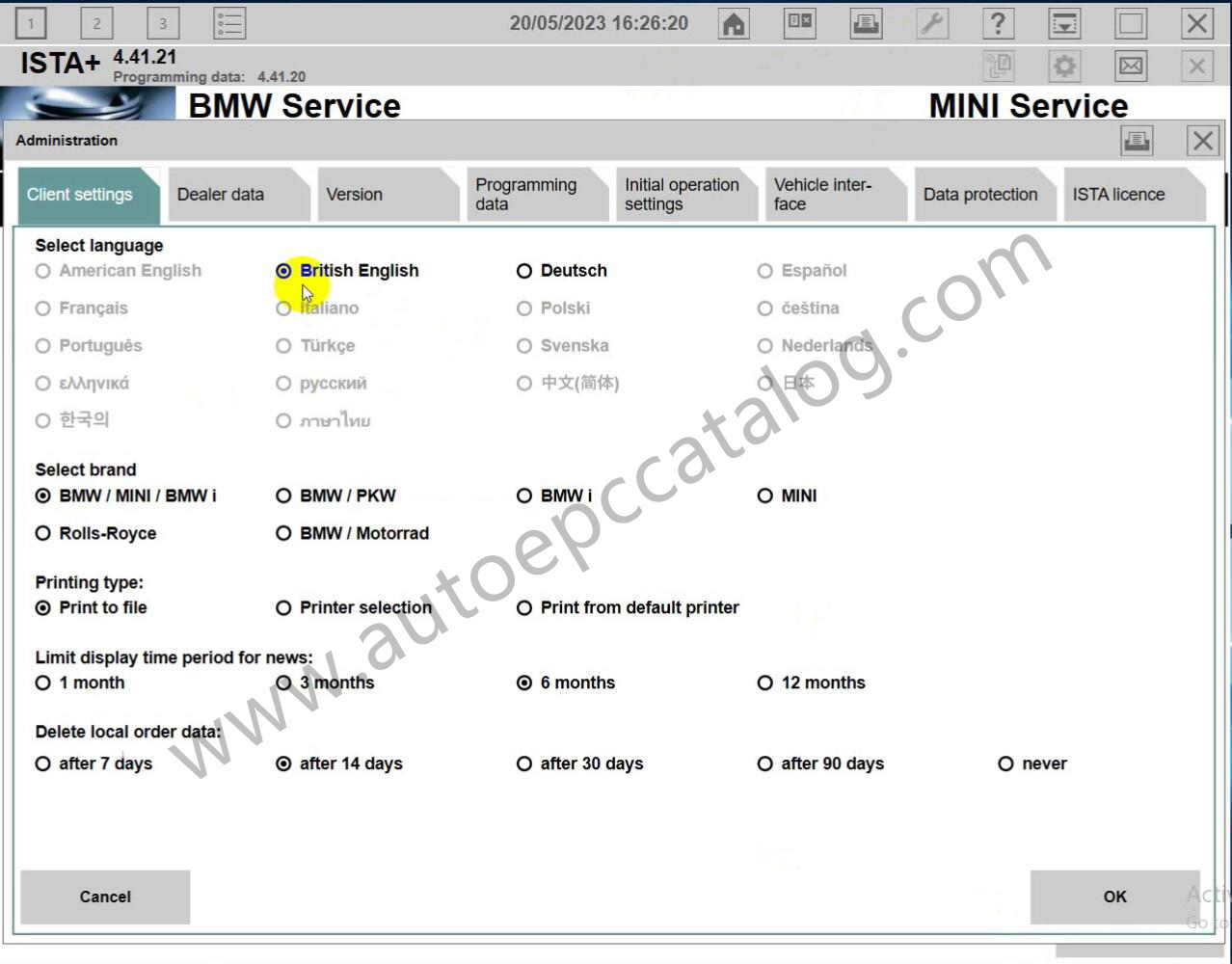The image size is (1232, 964).
Task: Open the Version tab
Action: [387, 195]
